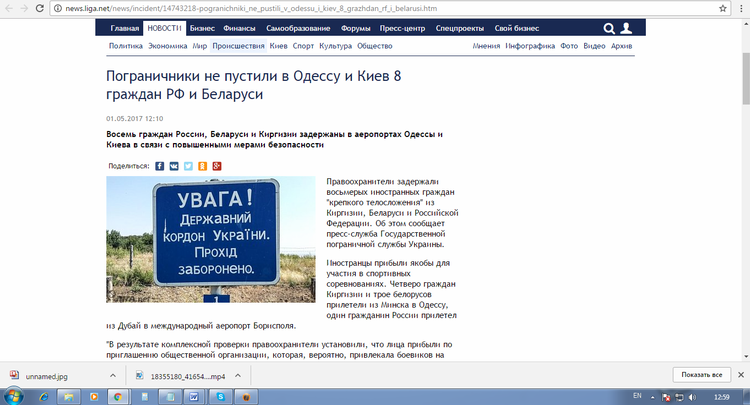Select the Происшествия subcategory
The width and height of the screenshot is (750, 405).
(x=238, y=46)
